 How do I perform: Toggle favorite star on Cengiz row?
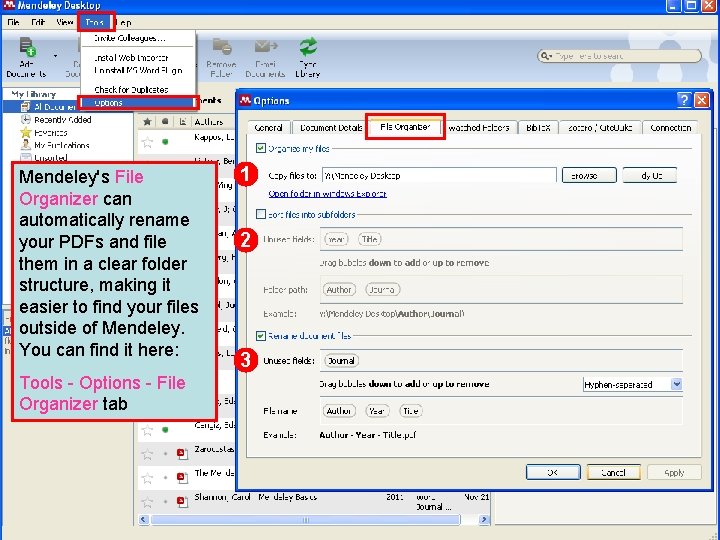coord(147,430)
